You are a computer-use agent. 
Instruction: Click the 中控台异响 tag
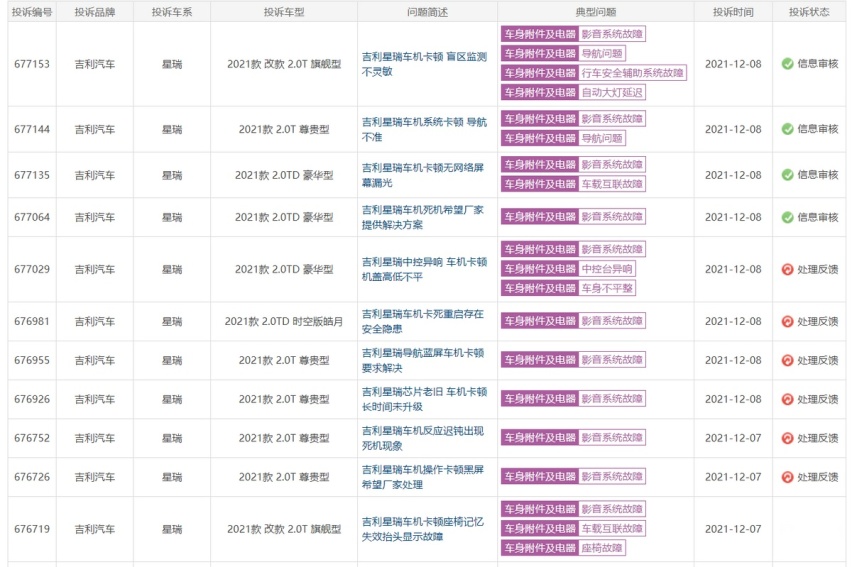(607, 269)
